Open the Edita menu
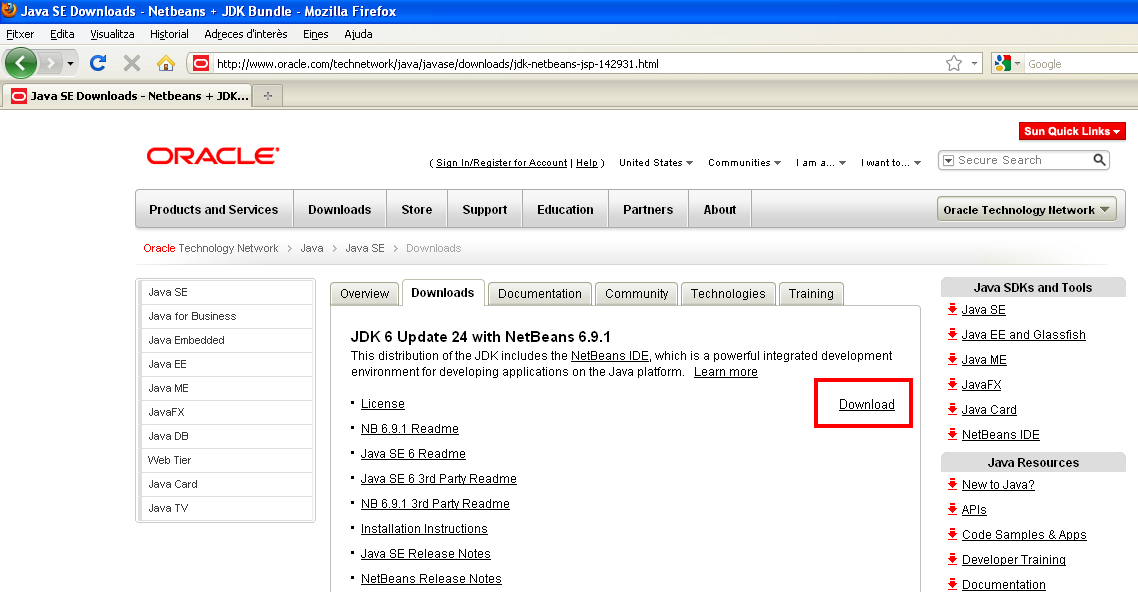The height and width of the screenshot is (592, 1138). (x=62, y=34)
